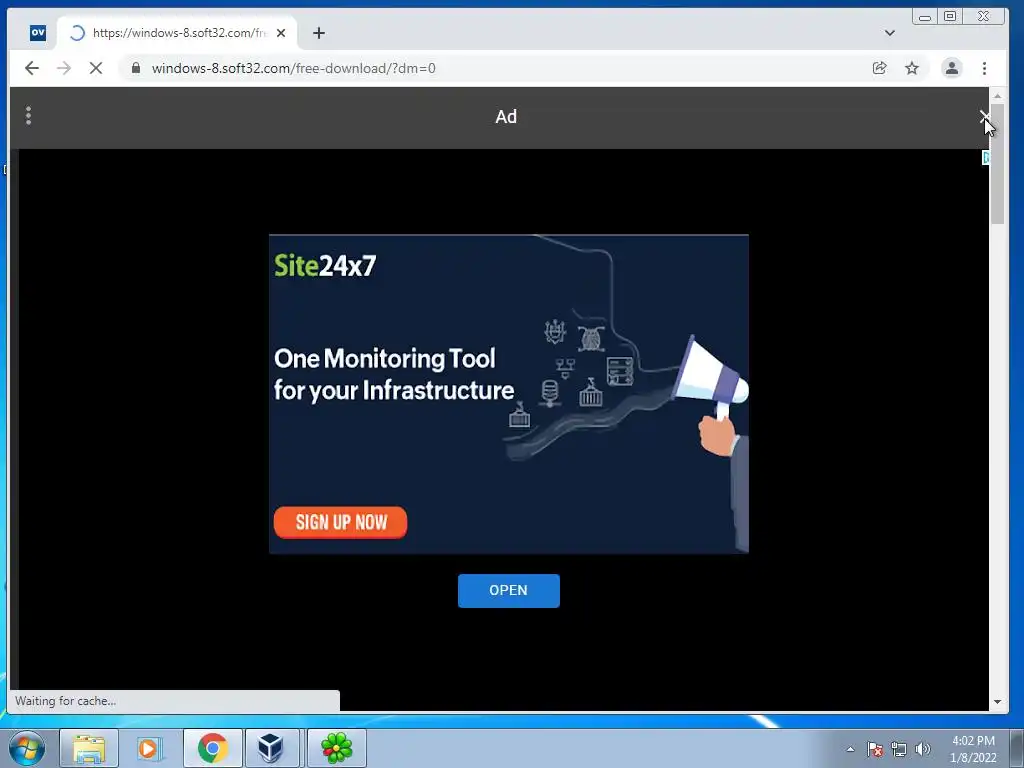Open the Chrome profile menu
This screenshot has width=1024, height=768.
click(952, 68)
